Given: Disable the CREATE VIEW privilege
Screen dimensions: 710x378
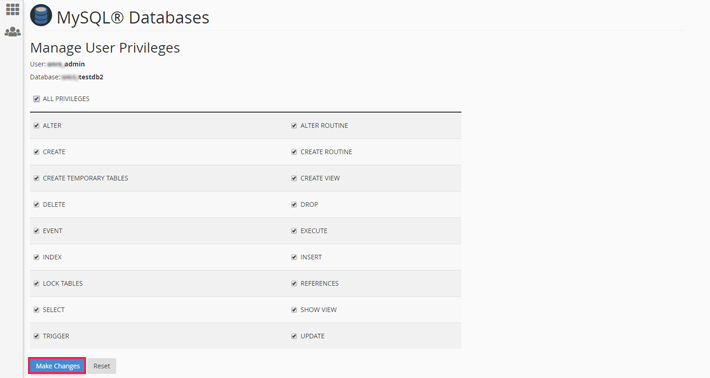Looking at the screenshot, I should [x=294, y=178].
